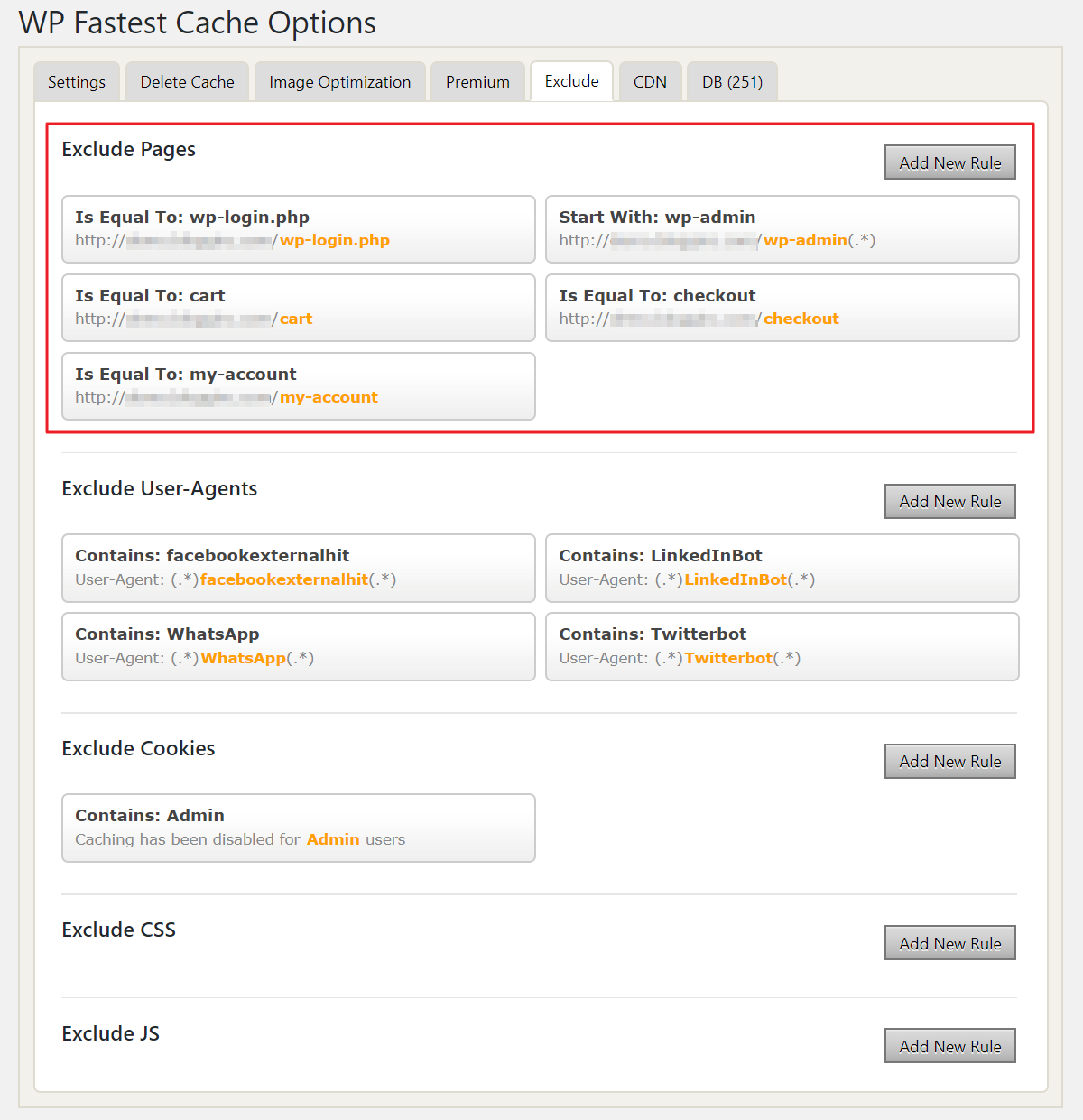This screenshot has height=1120, width=1083.
Task: Add new rule under Exclude CSS
Action: [x=949, y=943]
